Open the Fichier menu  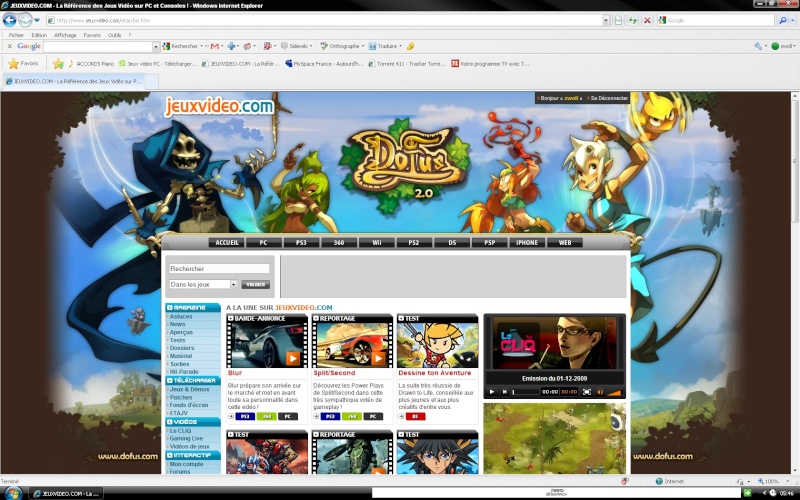click(x=16, y=35)
